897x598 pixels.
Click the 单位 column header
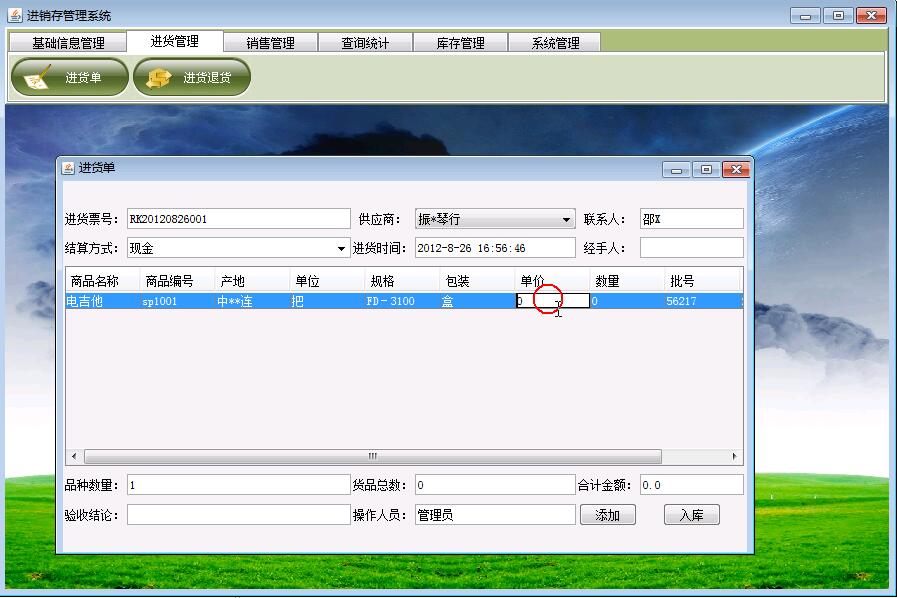pyautogui.click(x=327, y=281)
